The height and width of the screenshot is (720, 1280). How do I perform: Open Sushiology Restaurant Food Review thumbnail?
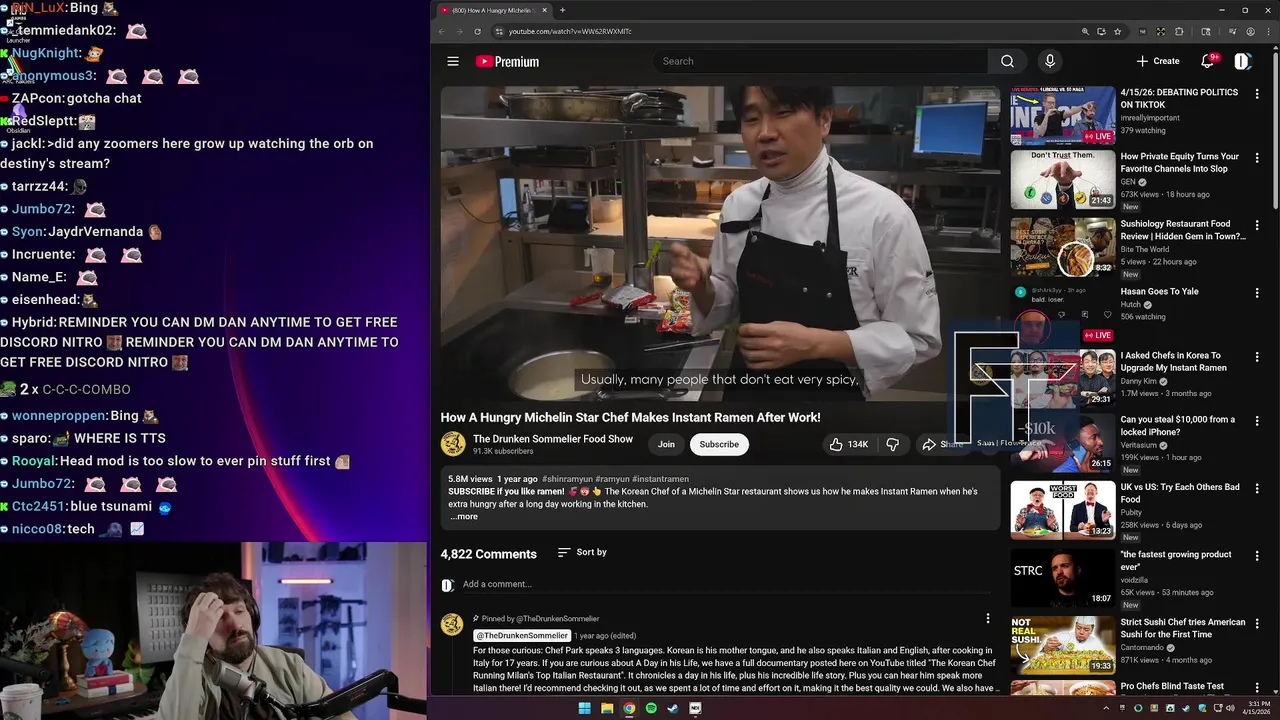(1062, 247)
